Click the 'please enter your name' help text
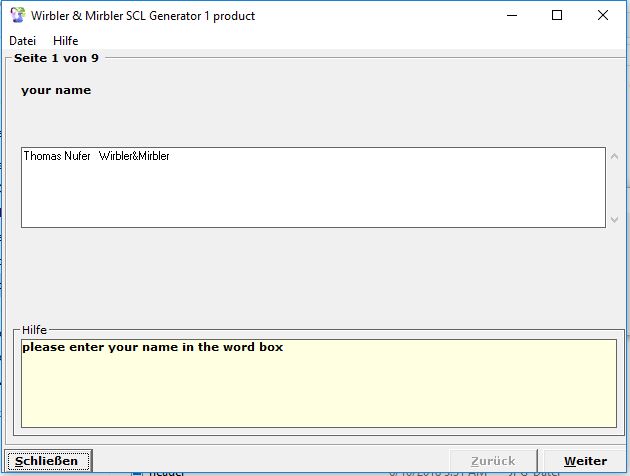Screen dimensions: 630x476 (x=152, y=348)
